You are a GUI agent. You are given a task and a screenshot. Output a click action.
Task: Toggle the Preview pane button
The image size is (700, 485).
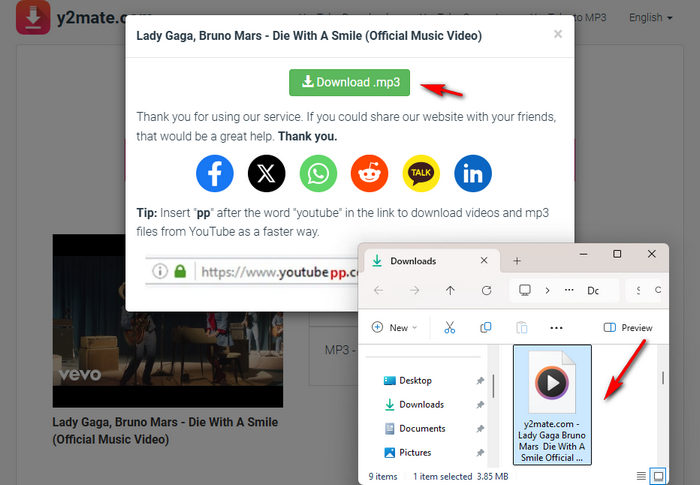click(628, 328)
